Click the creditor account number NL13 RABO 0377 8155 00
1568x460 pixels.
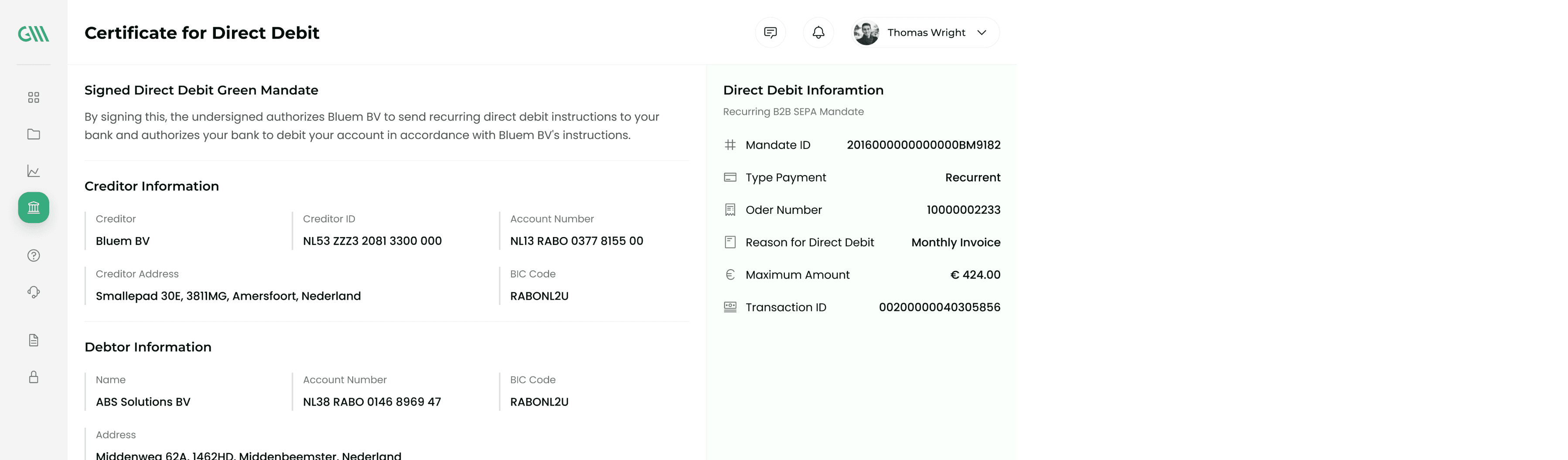point(576,241)
